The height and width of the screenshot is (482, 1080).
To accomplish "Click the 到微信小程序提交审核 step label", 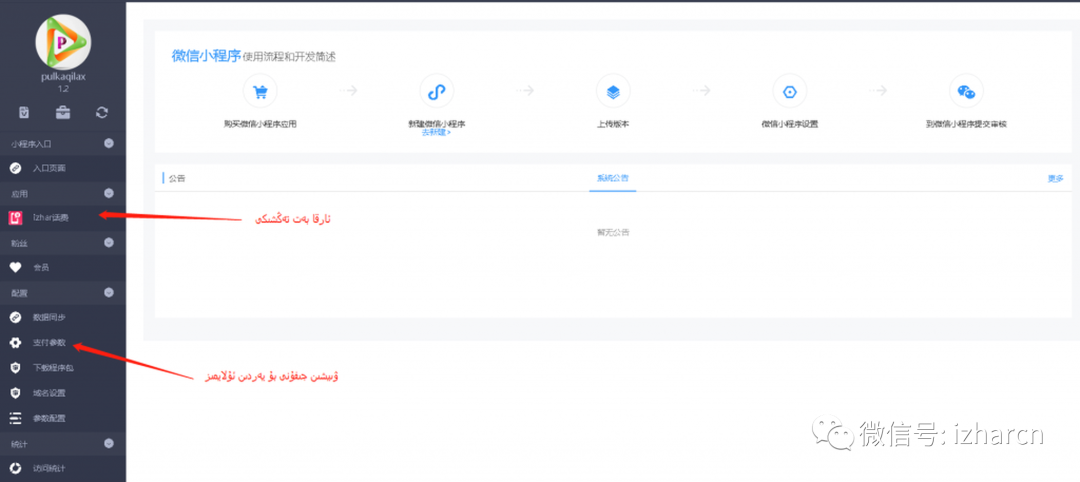I will (966, 125).
